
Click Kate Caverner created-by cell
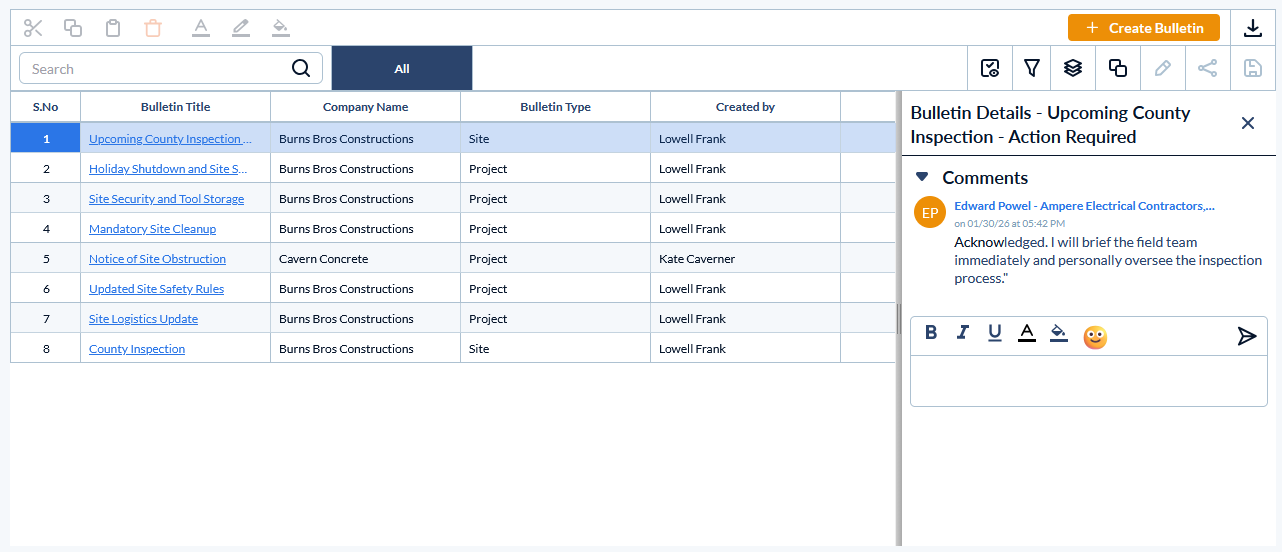[746, 259]
